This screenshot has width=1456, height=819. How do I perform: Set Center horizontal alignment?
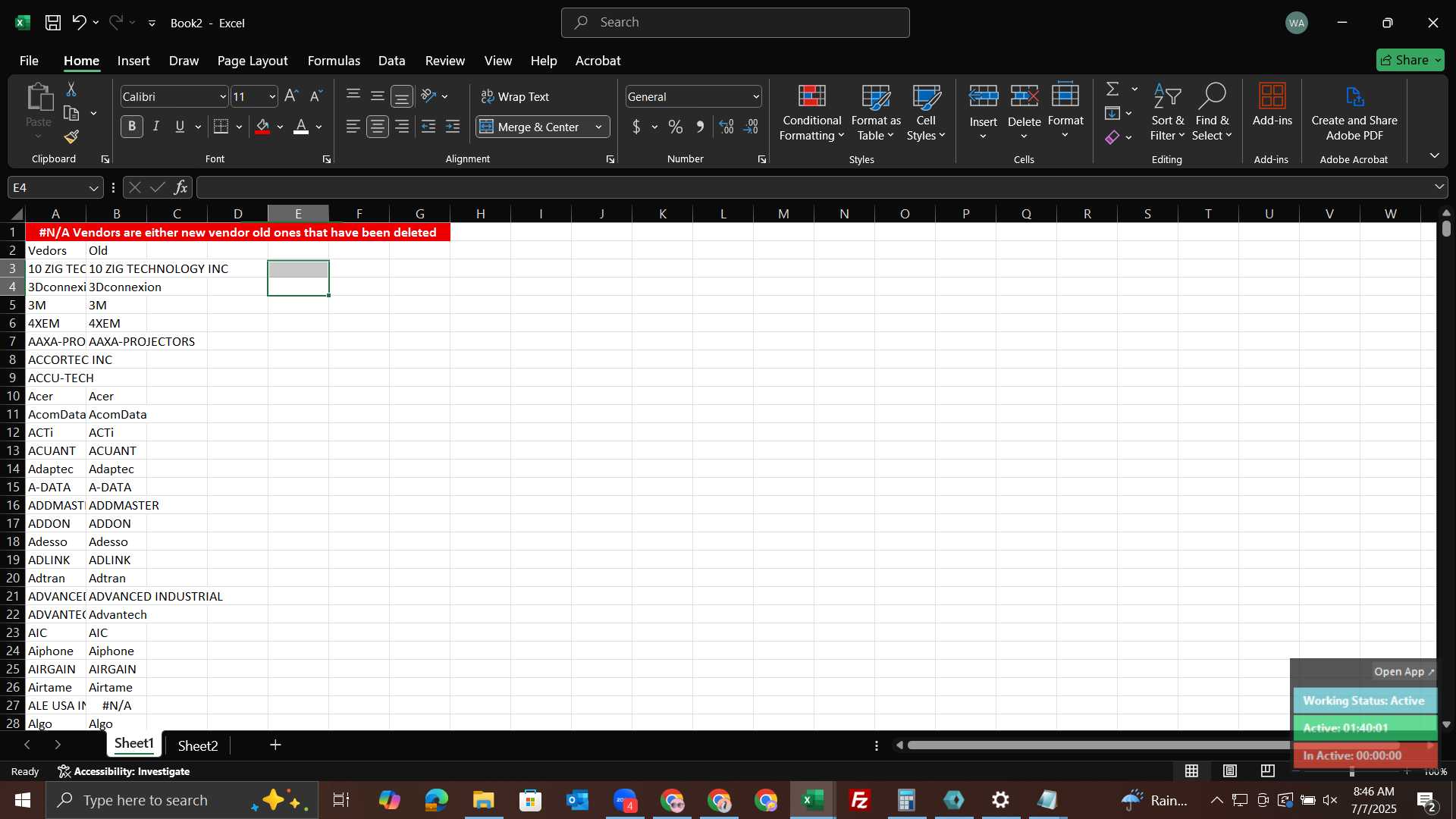[x=377, y=127]
